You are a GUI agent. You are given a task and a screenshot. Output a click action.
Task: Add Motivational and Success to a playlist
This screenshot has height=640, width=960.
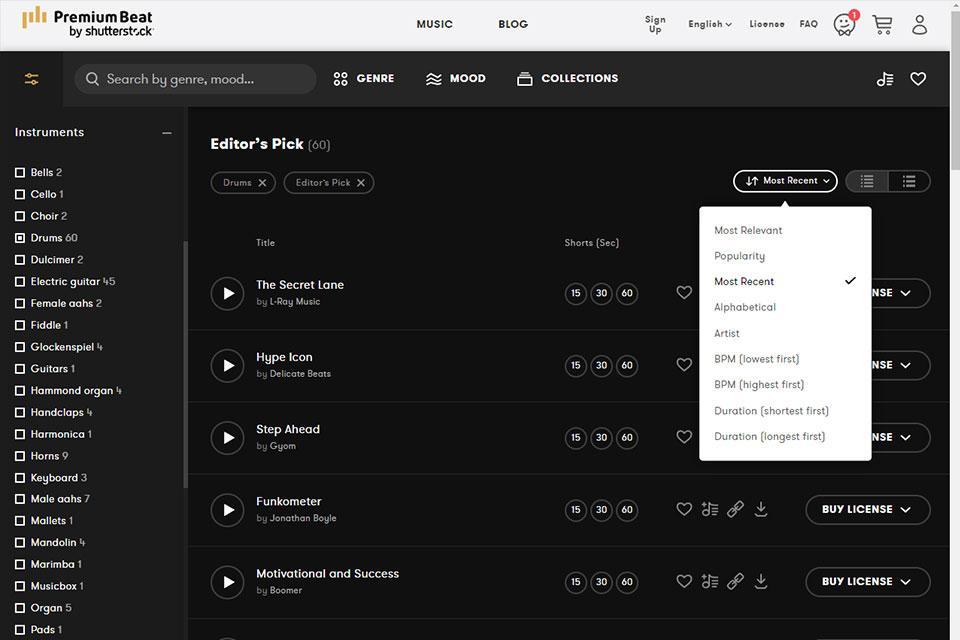[710, 581]
